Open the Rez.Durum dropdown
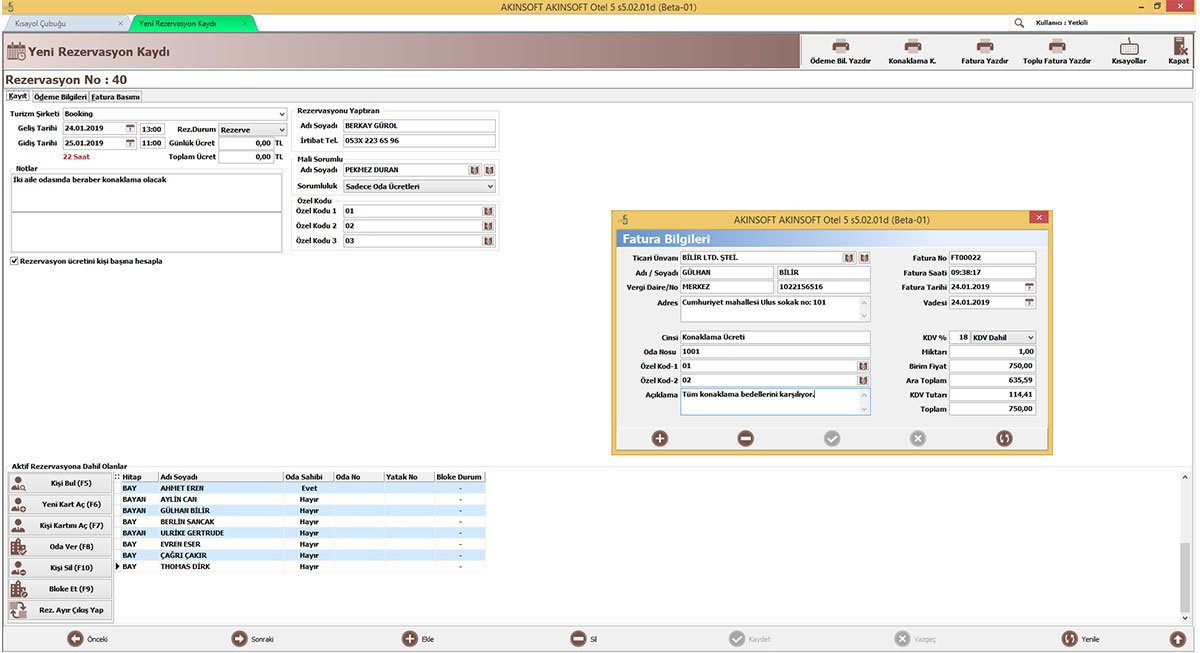 coord(281,129)
